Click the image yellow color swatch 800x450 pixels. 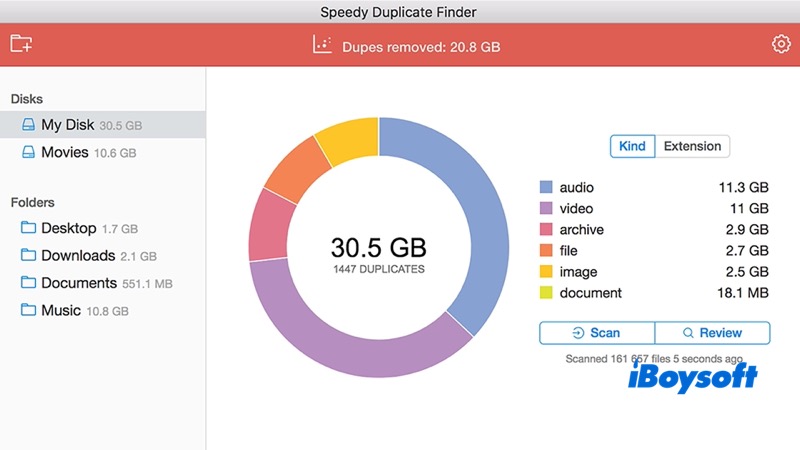[546, 271]
